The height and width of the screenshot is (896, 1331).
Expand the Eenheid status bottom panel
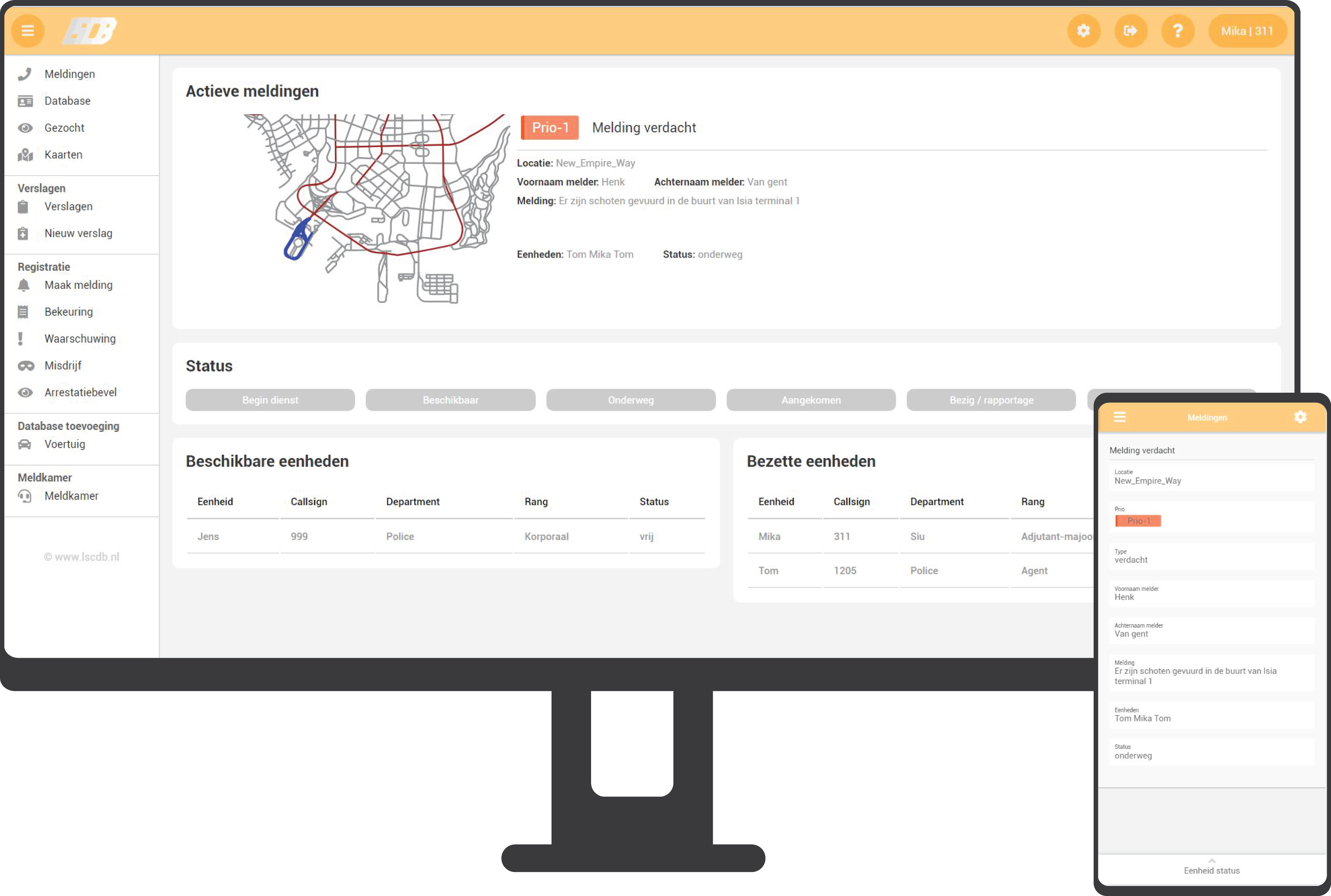click(x=1211, y=868)
